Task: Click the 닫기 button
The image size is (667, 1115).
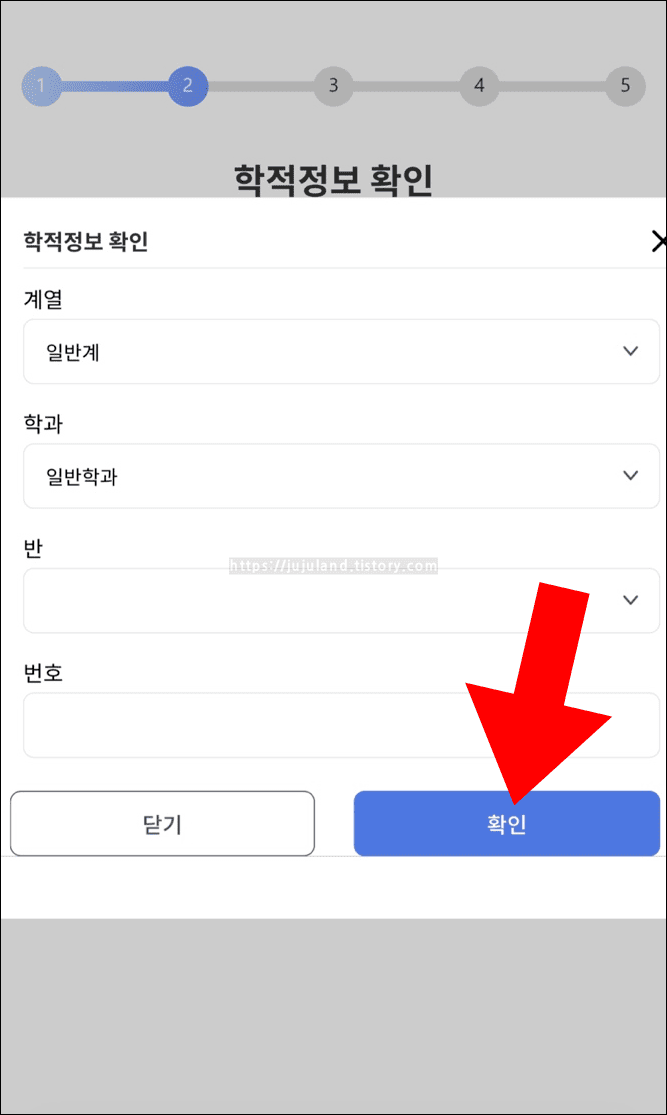Action: pos(162,823)
